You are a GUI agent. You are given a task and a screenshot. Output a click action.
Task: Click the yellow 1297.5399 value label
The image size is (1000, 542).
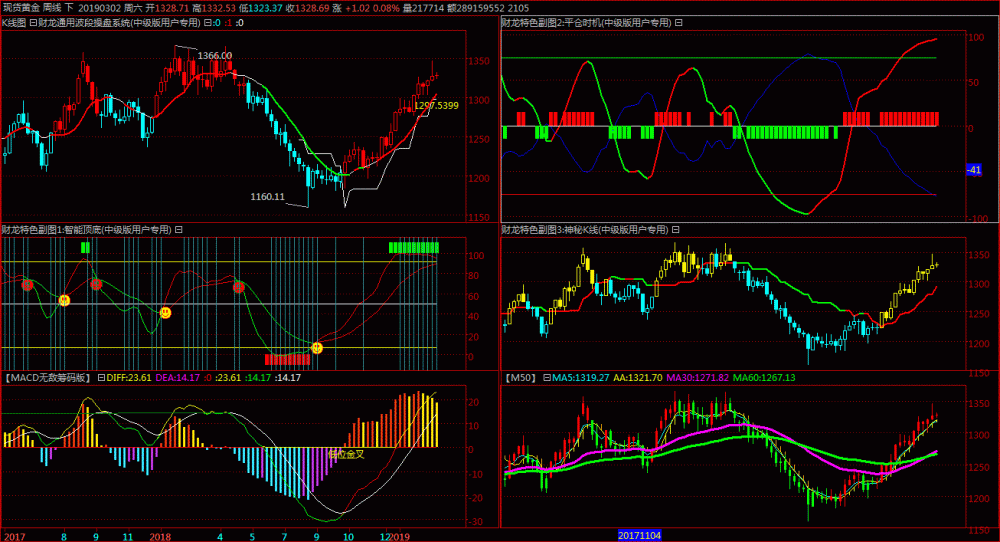[x=436, y=106]
